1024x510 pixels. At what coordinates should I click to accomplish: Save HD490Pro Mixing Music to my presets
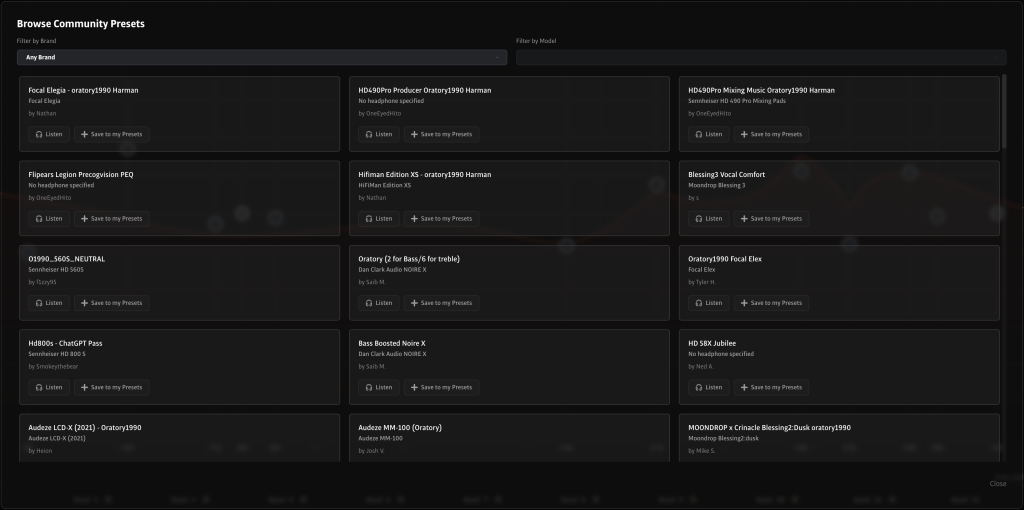click(x=771, y=135)
